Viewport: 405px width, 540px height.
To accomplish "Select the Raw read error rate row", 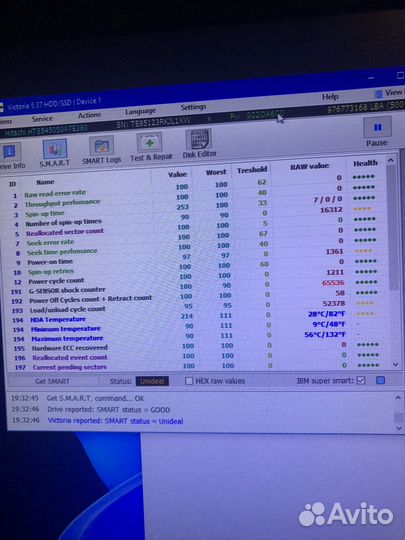I will point(193,187).
